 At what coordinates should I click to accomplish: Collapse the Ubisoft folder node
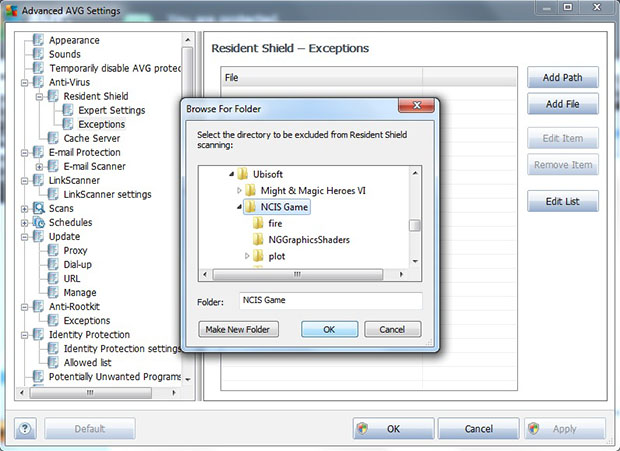coord(232,174)
